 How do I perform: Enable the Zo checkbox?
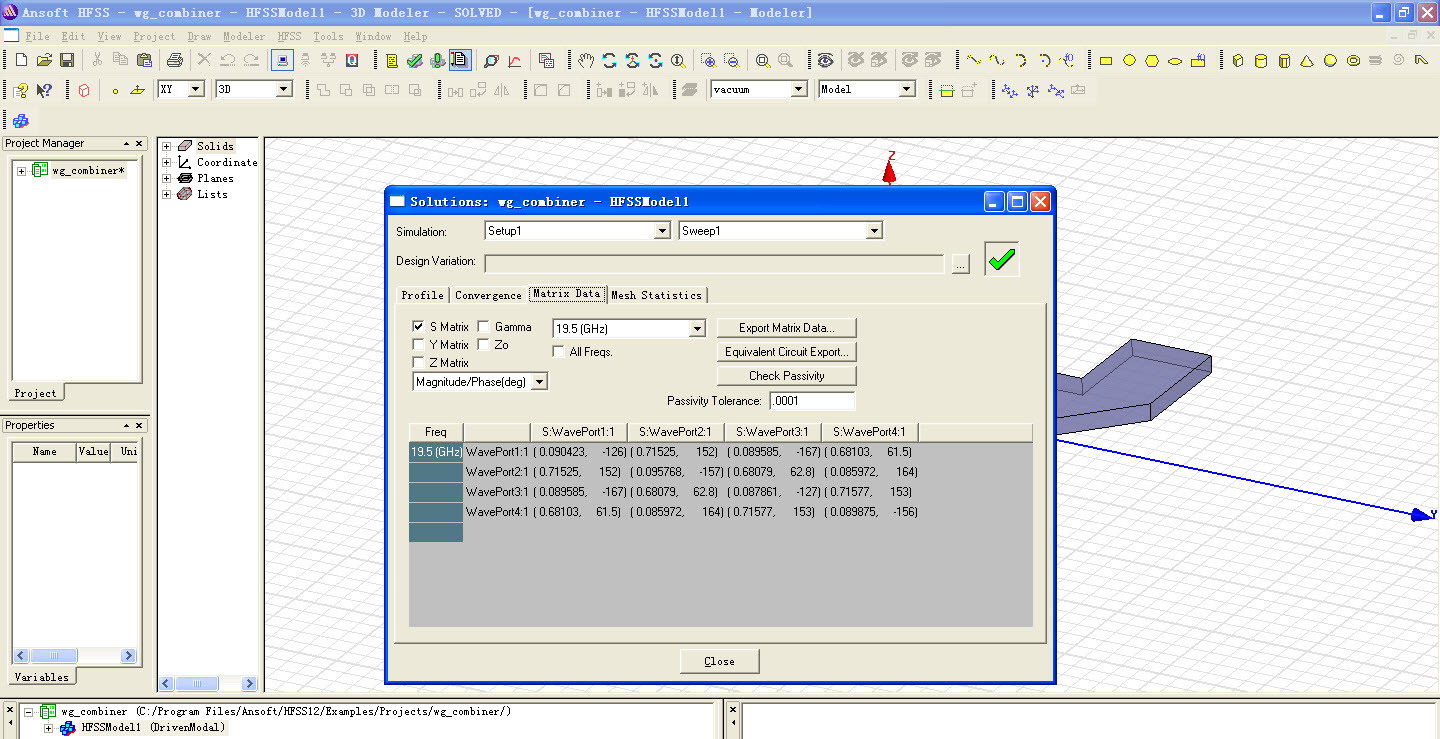pos(483,345)
